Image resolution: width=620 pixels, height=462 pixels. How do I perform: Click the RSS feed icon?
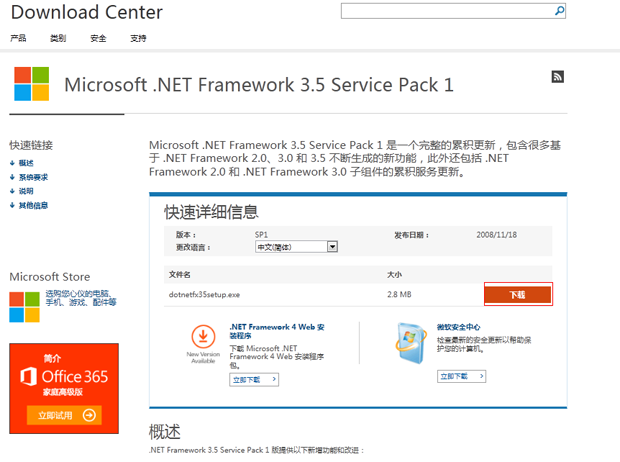coord(558,77)
